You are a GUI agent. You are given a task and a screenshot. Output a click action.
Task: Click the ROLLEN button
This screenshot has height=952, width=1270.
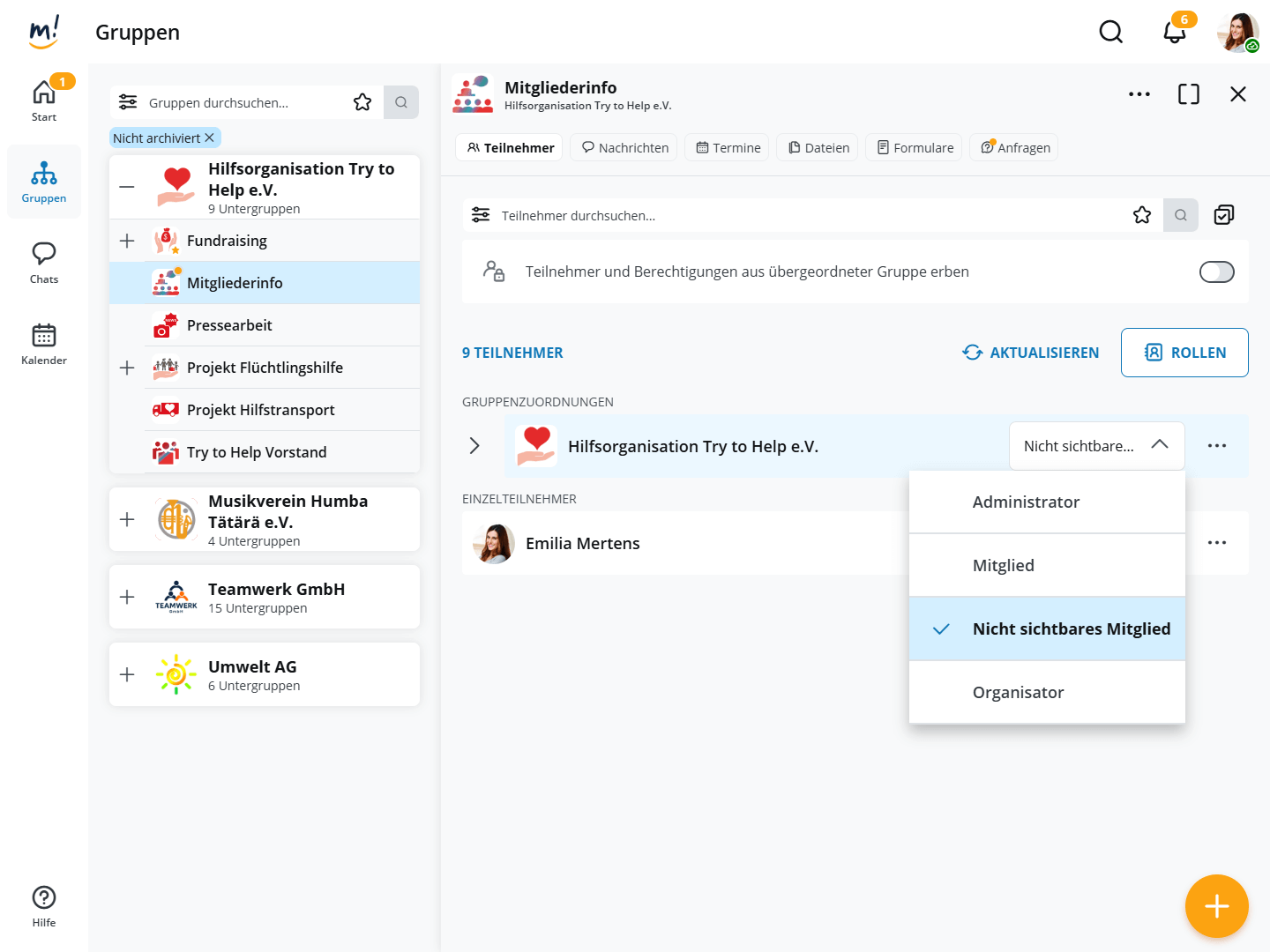click(1184, 353)
